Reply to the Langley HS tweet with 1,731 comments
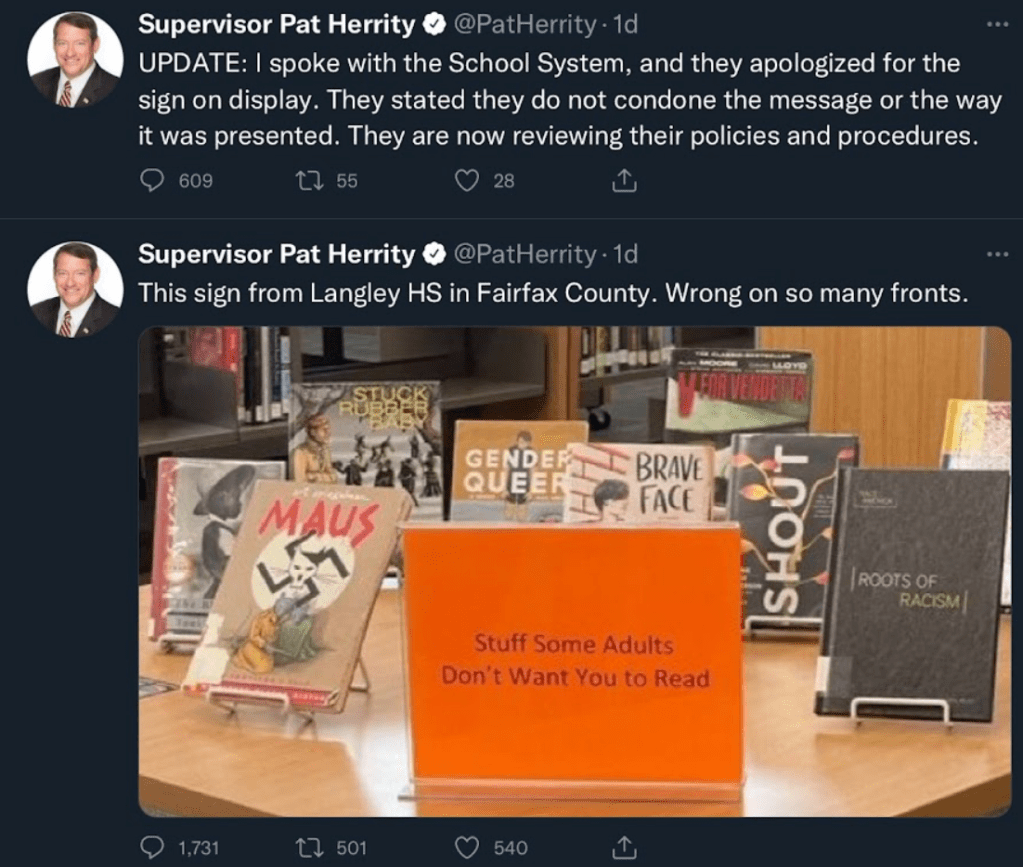The width and height of the screenshot is (1023, 867). point(153,847)
